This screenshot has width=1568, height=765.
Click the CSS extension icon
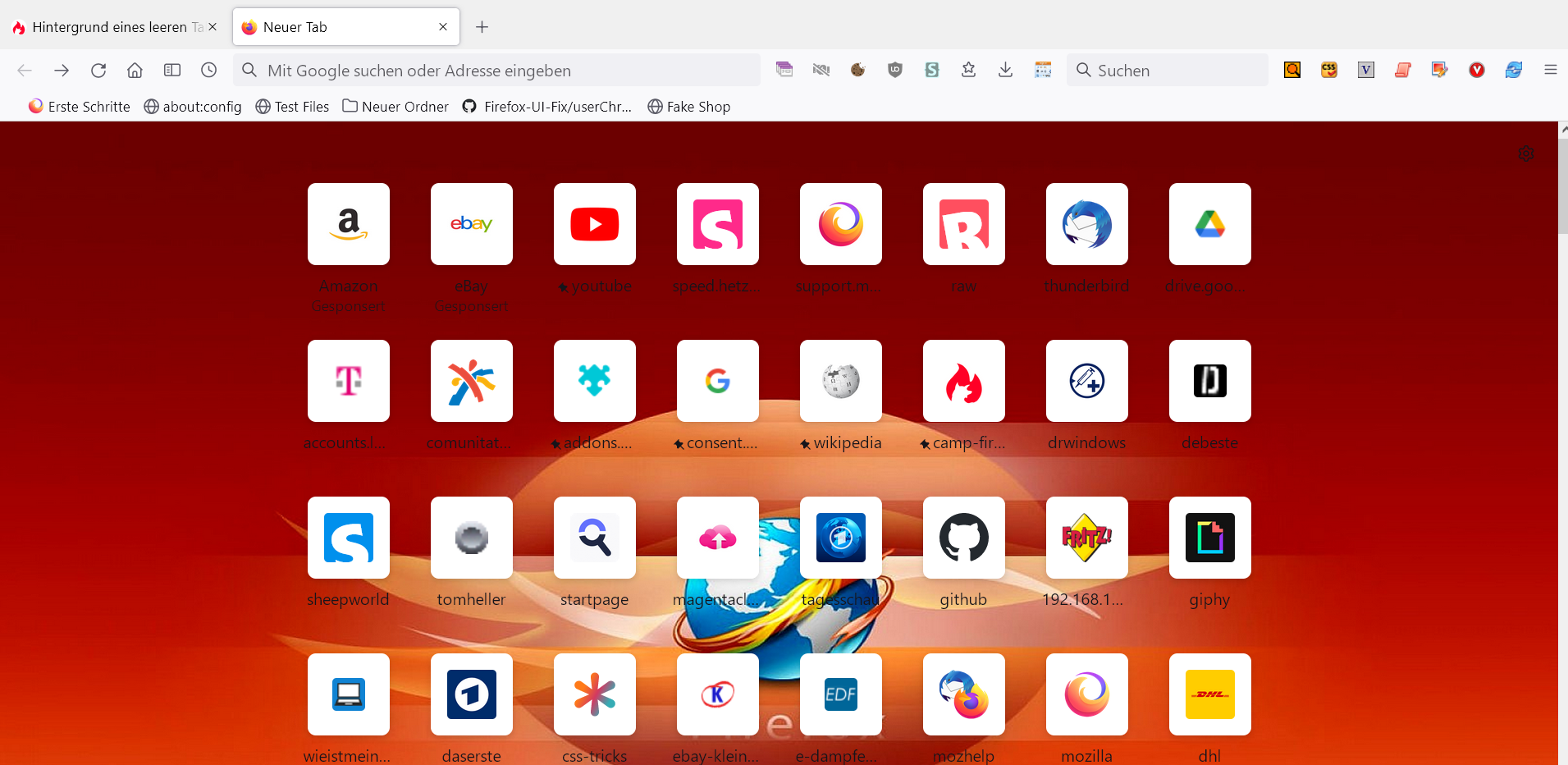tap(1329, 71)
